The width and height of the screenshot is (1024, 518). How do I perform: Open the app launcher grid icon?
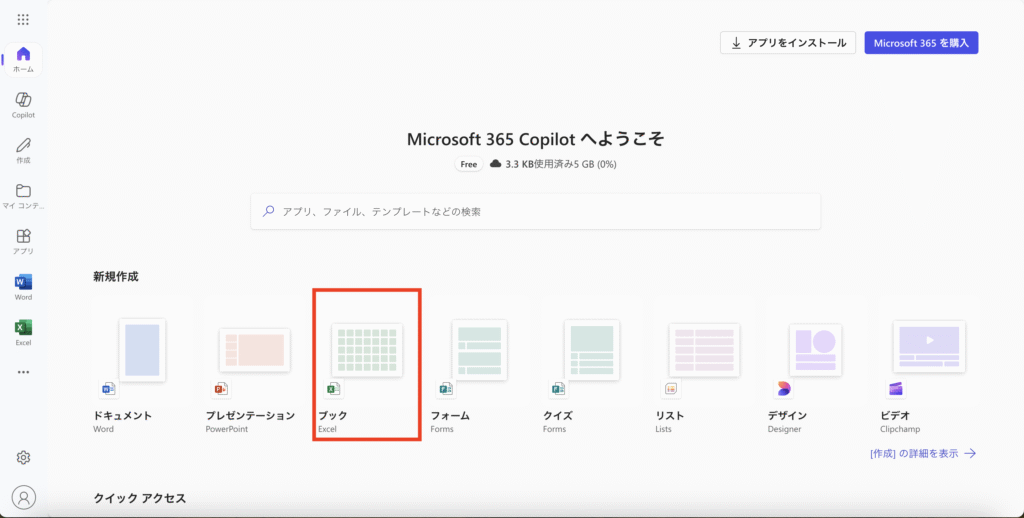click(x=23, y=20)
